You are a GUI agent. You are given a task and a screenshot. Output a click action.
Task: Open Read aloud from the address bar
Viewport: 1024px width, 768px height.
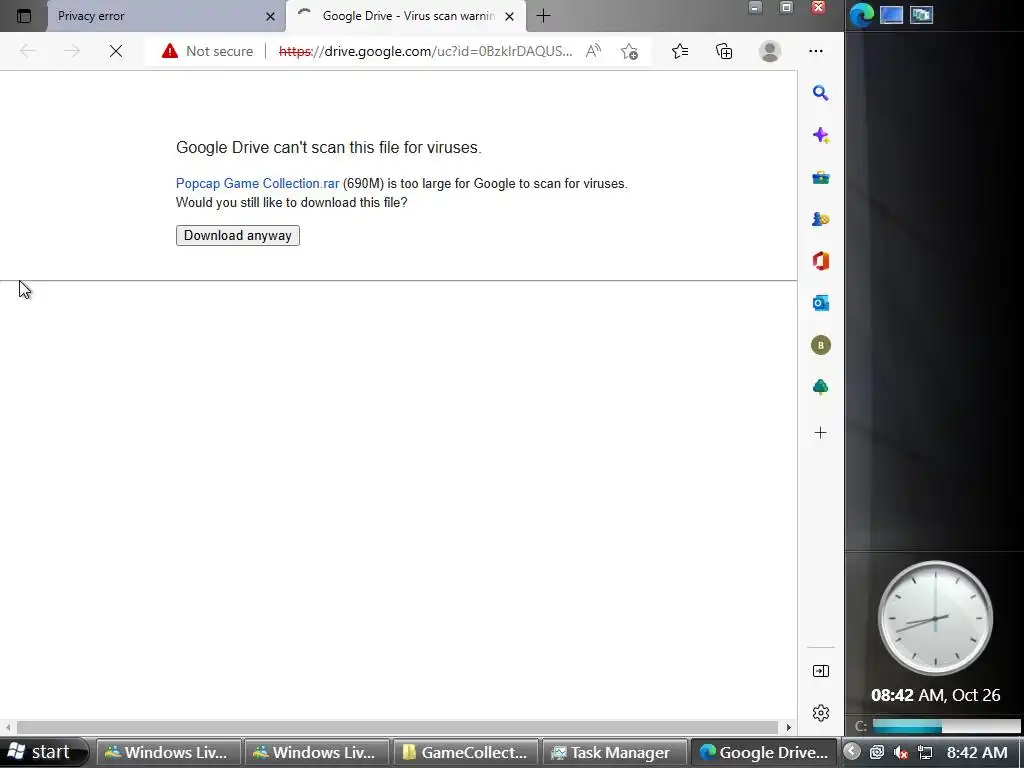pos(593,51)
